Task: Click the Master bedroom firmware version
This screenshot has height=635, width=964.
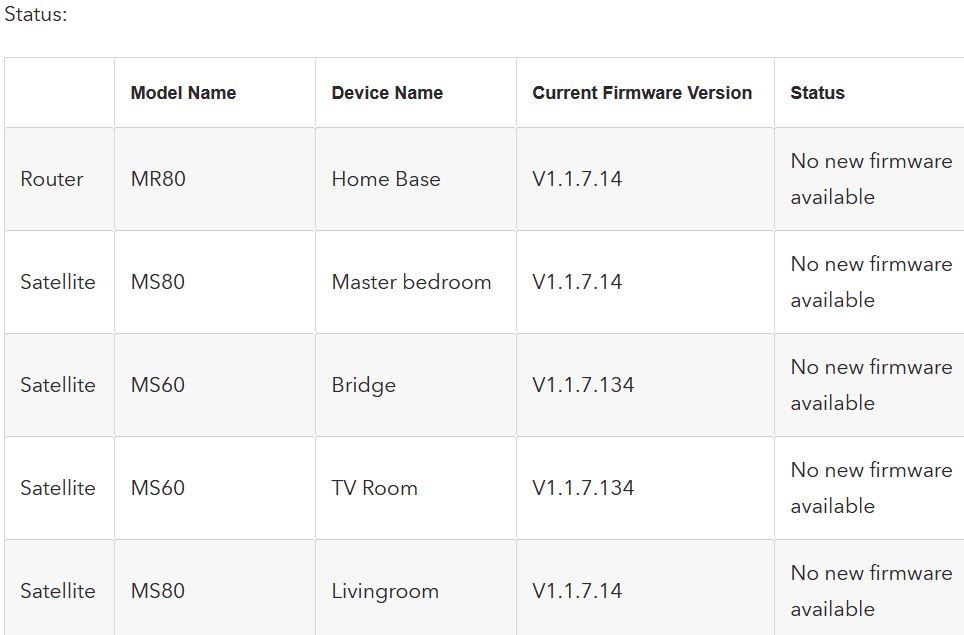Action: (577, 282)
